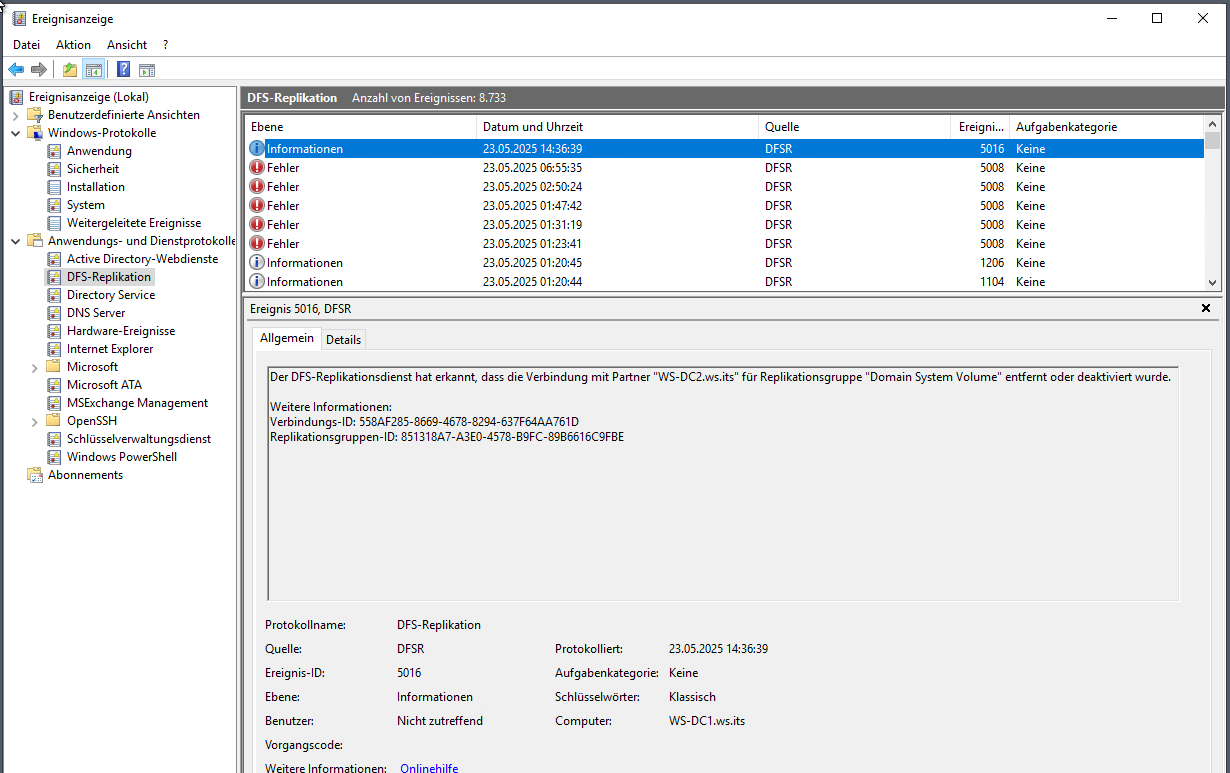Sort by the Aufgabenkategorie column header
Image resolution: width=1230 pixels, height=773 pixels.
coord(1107,127)
